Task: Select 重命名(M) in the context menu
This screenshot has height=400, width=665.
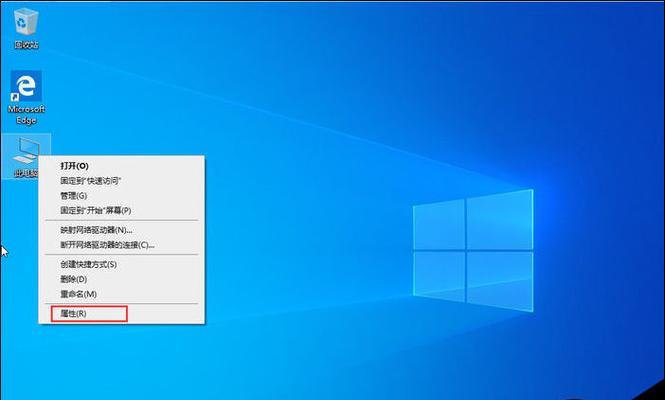Action: [78, 294]
